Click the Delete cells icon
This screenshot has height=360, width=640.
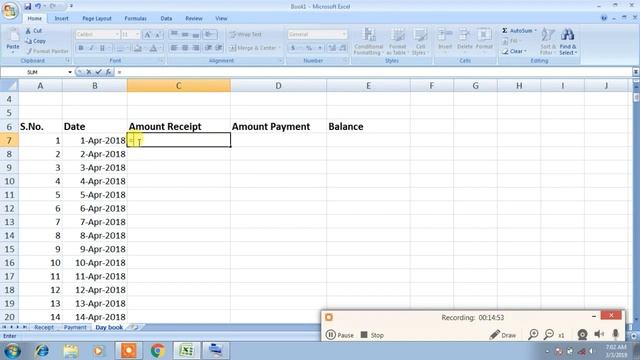[x=464, y=35]
